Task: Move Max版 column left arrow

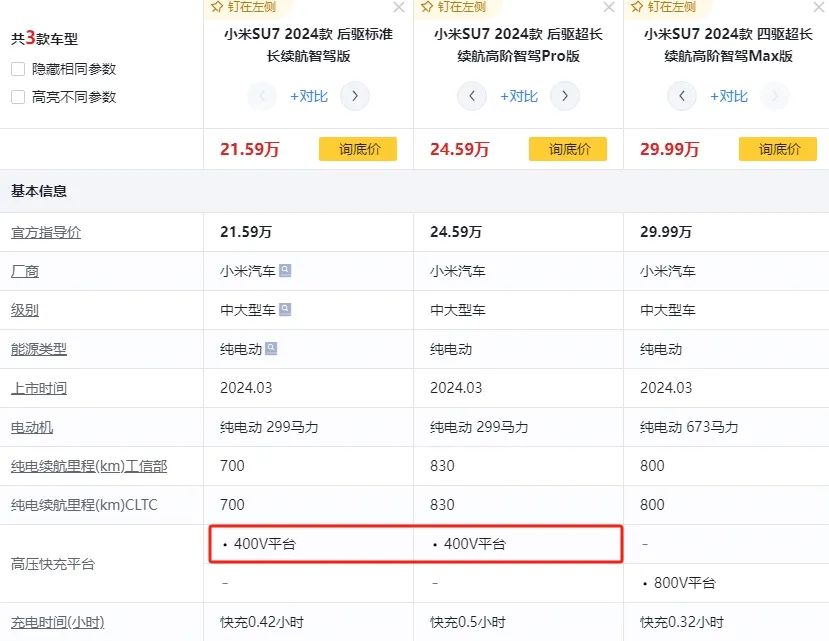Action: point(681,96)
